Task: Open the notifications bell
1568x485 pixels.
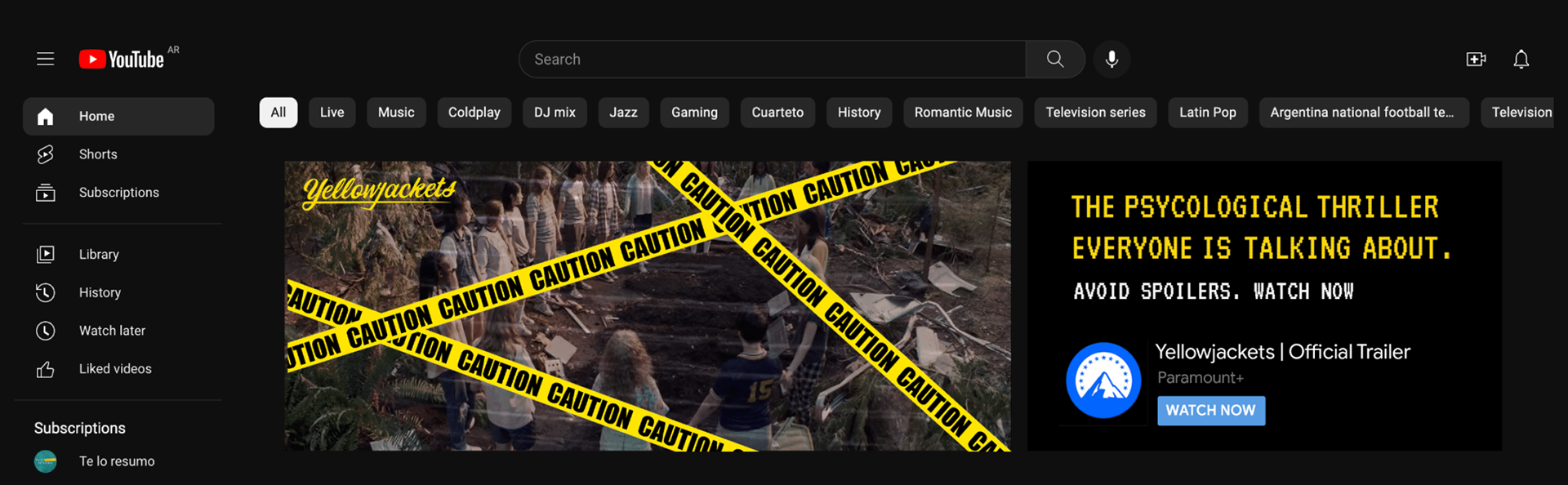Action: (x=1521, y=60)
